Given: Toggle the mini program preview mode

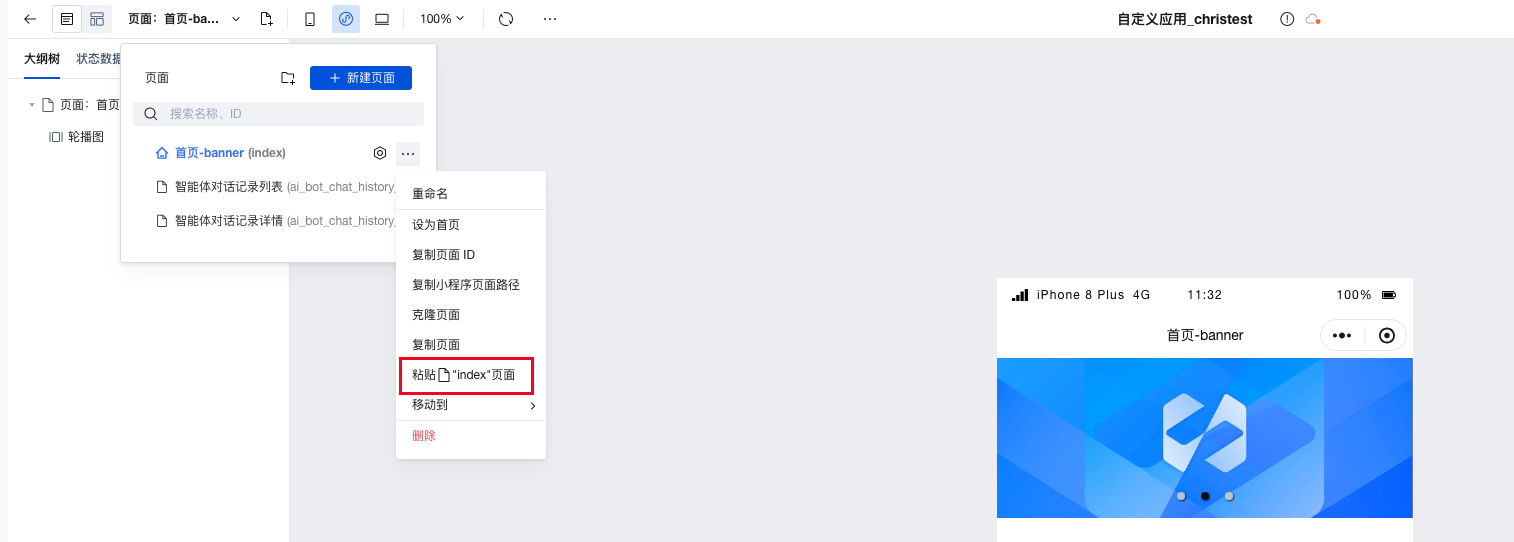Looking at the screenshot, I should point(346,19).
